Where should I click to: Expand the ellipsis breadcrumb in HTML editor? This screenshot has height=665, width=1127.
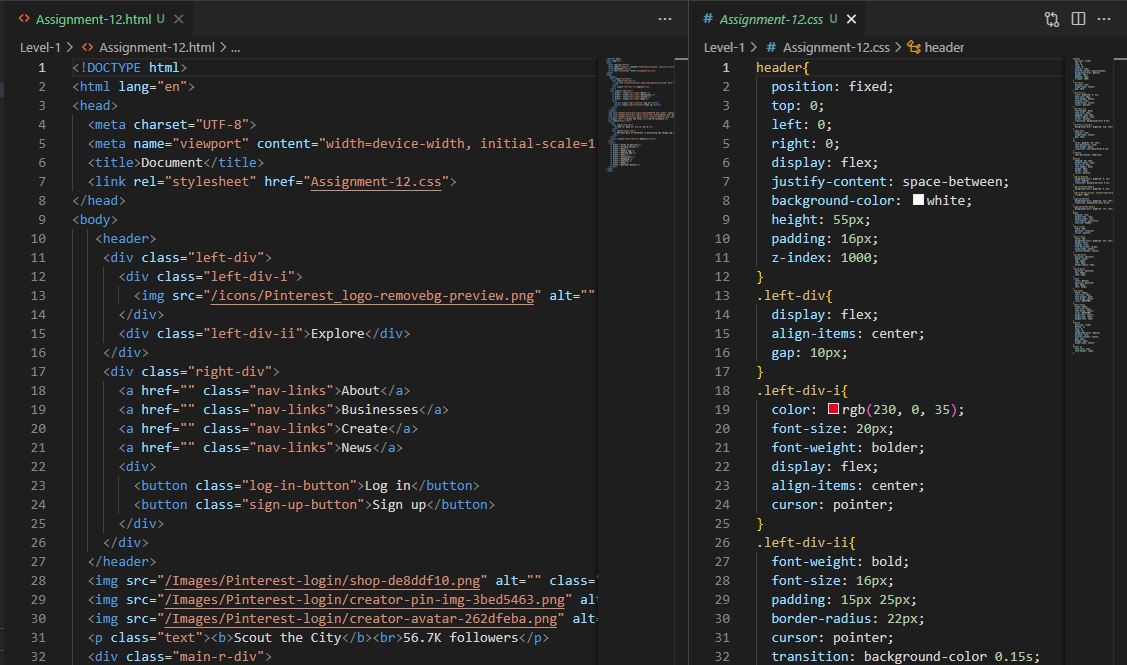(x=236, y=47)
